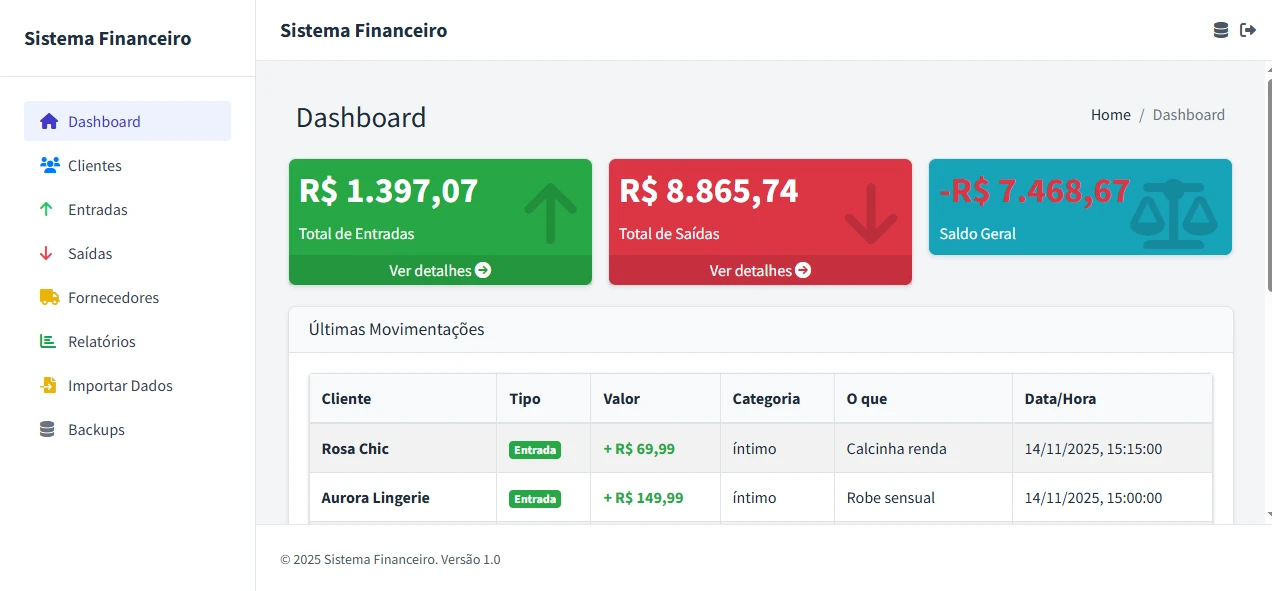Click the database icon beside Backups
Viewport: 1272px width, 591px height.
[47, 430]
